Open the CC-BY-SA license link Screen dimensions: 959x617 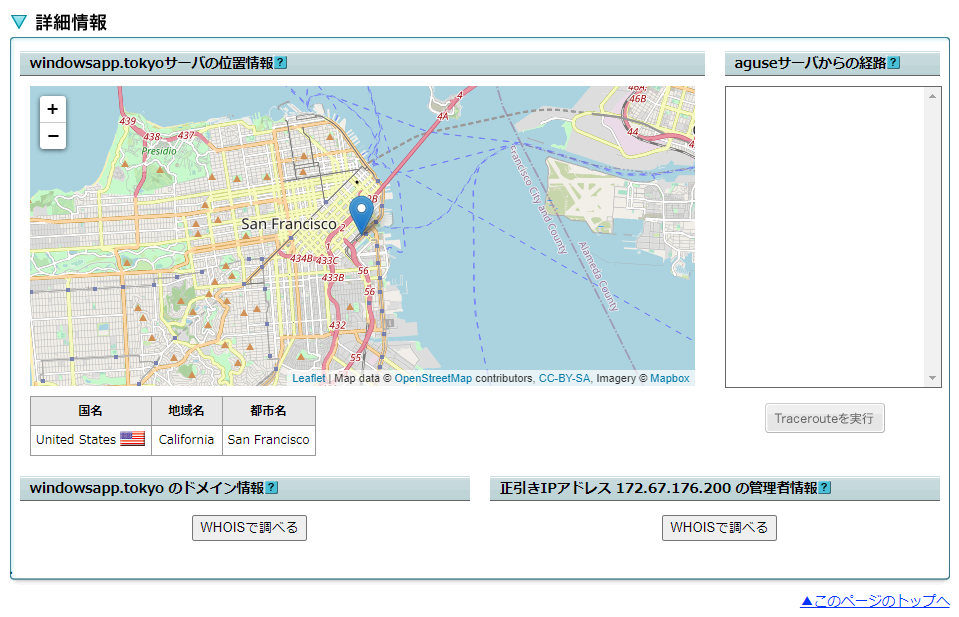(x=564, y=379)
